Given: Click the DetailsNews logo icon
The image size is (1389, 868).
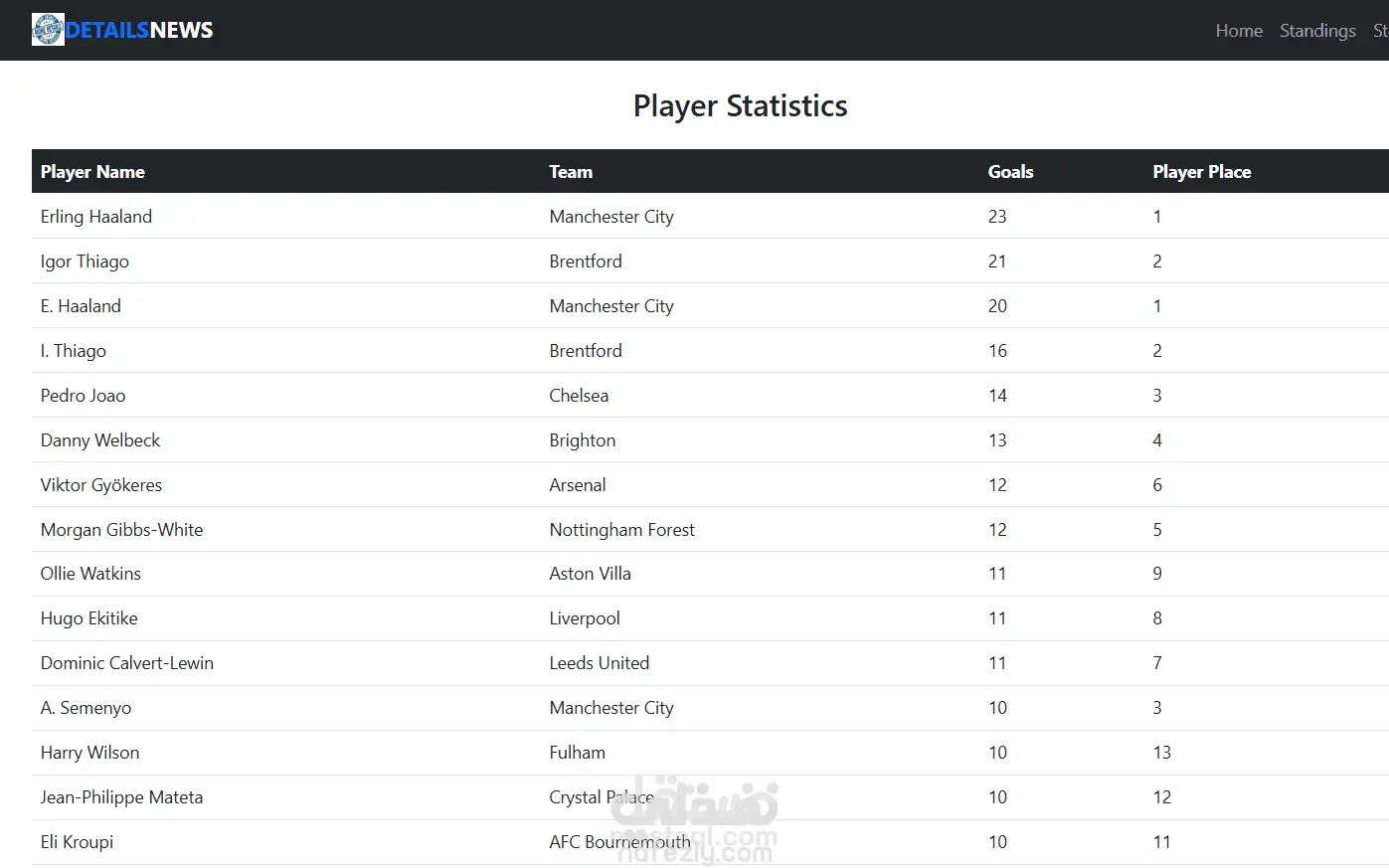Looking at the screenshot, I should pos(48,30).
